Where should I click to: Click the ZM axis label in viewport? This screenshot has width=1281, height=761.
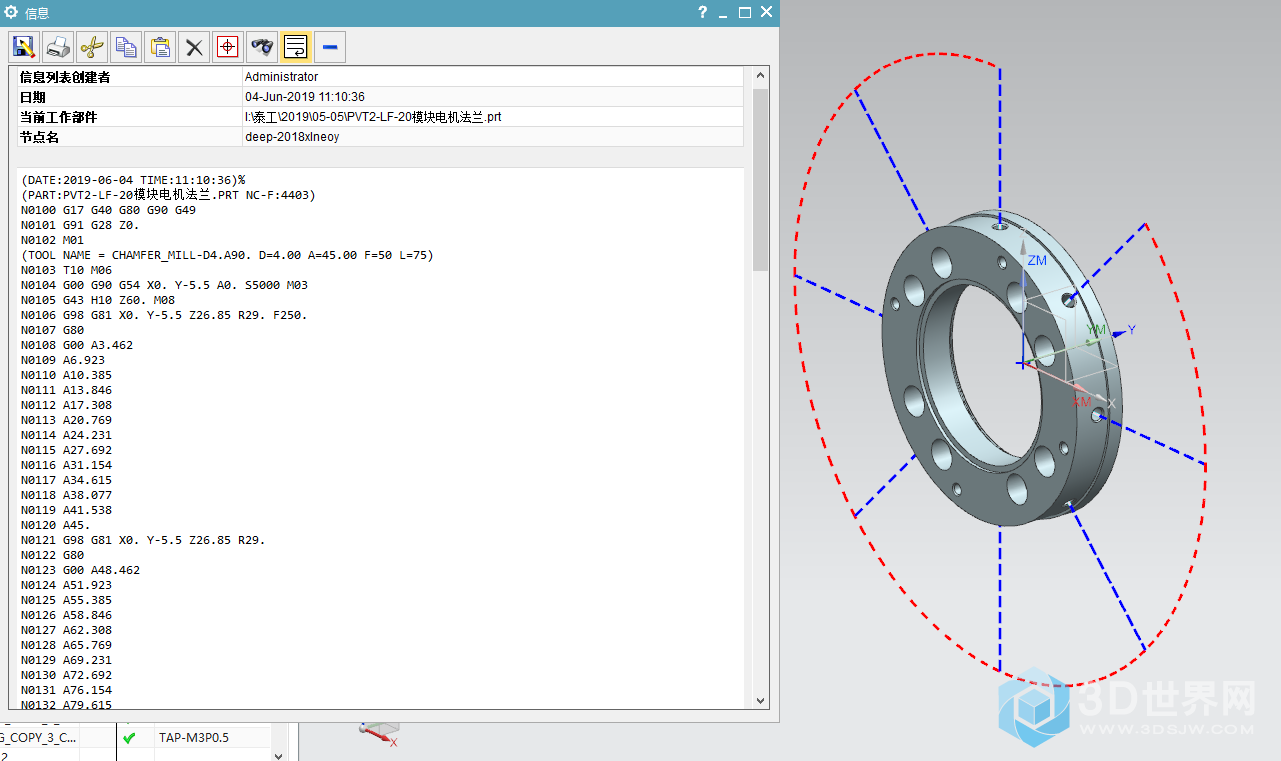(1038, 260)
